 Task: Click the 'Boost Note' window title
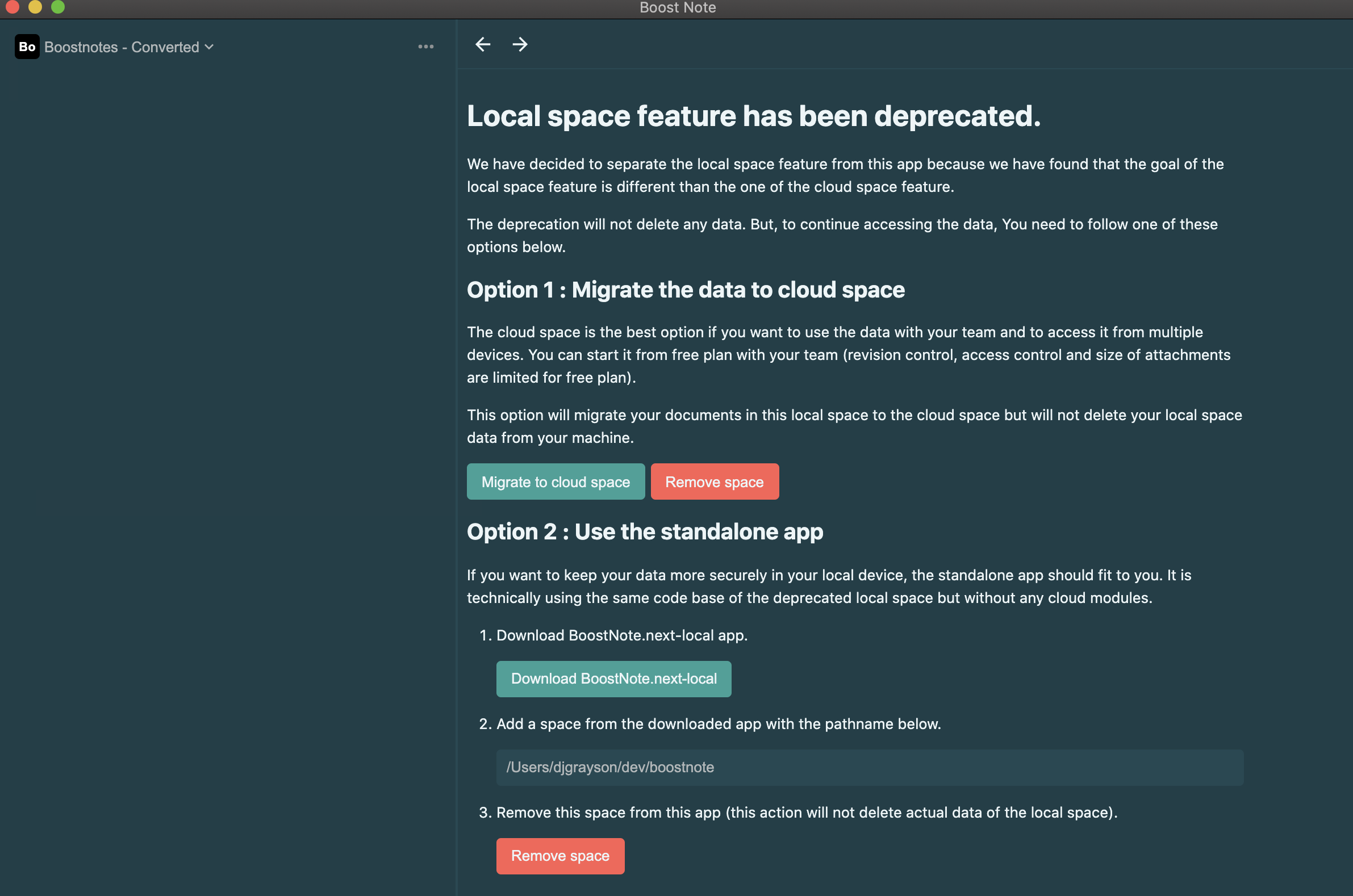tap(678, 7)
